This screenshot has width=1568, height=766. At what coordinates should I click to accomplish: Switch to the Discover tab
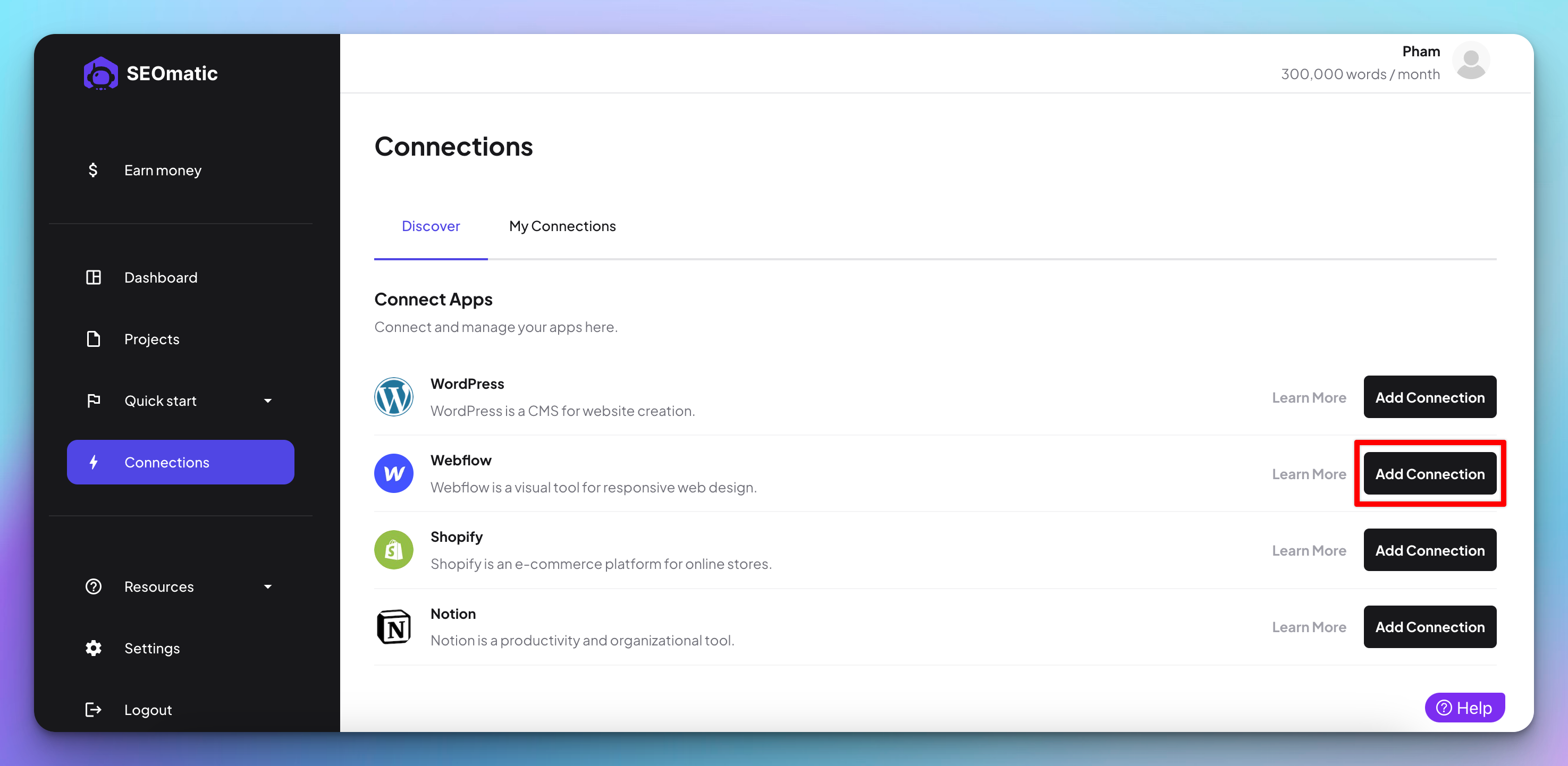tap(431, 226)
